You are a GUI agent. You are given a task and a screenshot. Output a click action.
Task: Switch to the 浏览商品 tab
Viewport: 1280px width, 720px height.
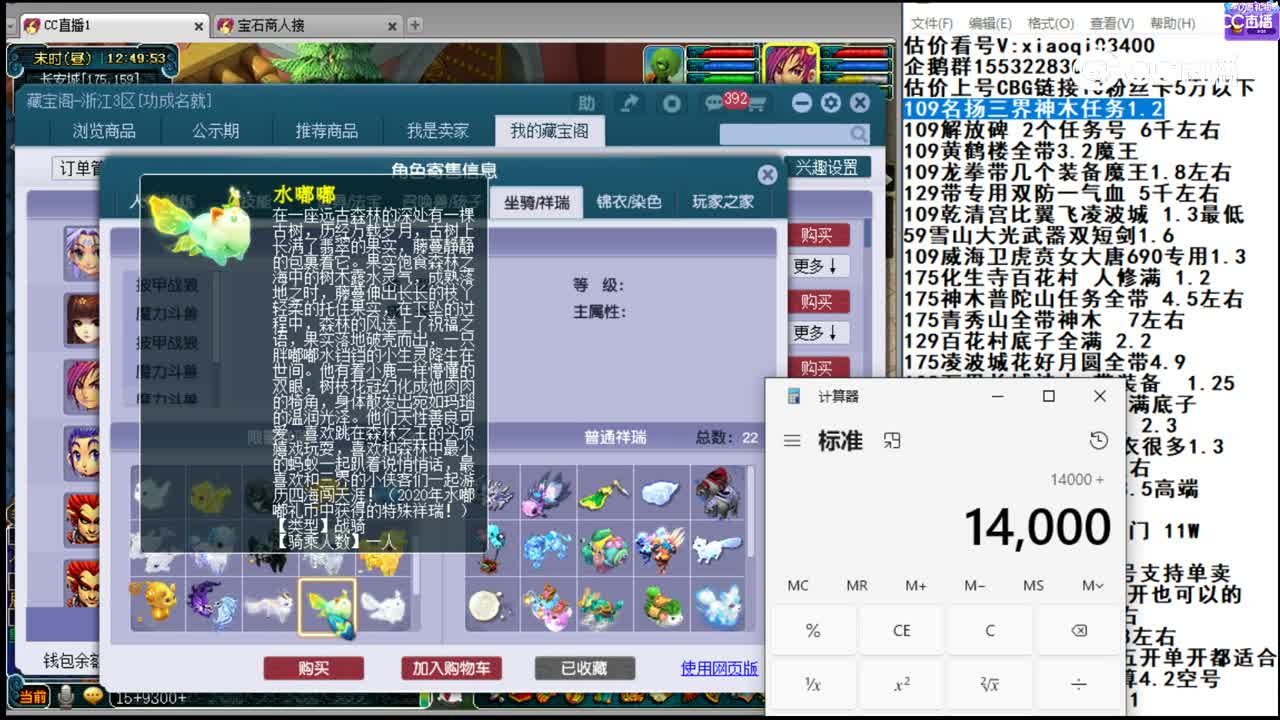pos(104,131)
